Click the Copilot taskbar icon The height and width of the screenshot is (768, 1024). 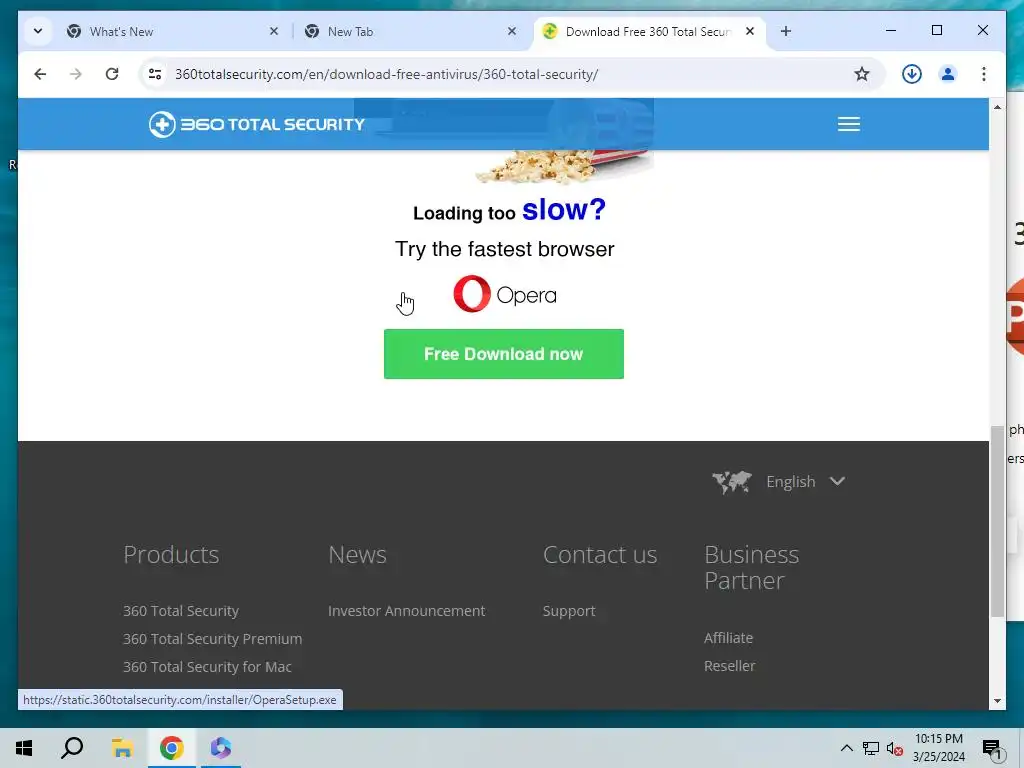[x=221, y=748]
